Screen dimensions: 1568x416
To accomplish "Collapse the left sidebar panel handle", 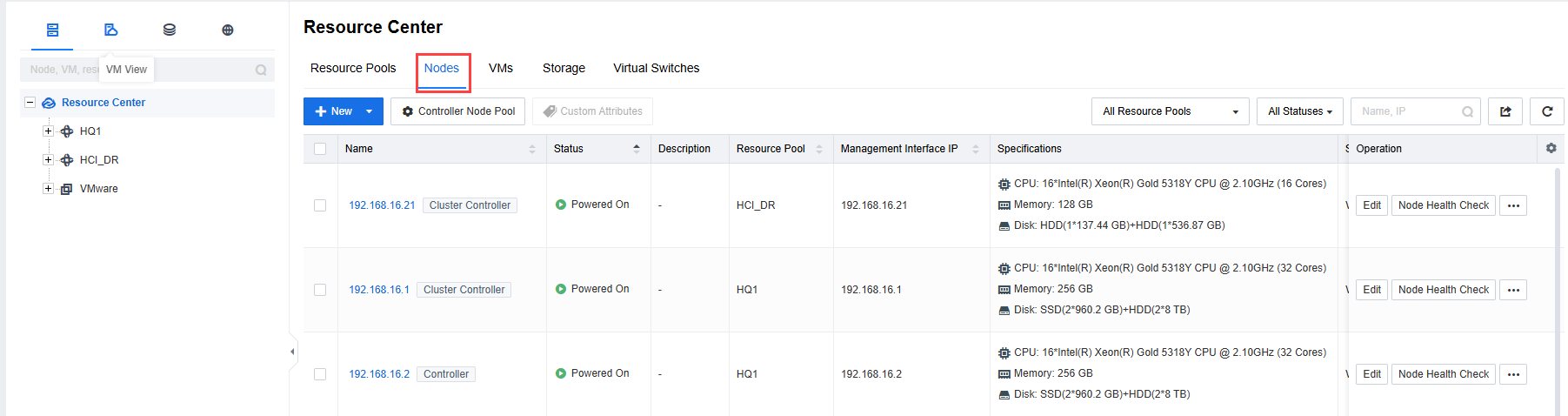I will tap(292, 352).
